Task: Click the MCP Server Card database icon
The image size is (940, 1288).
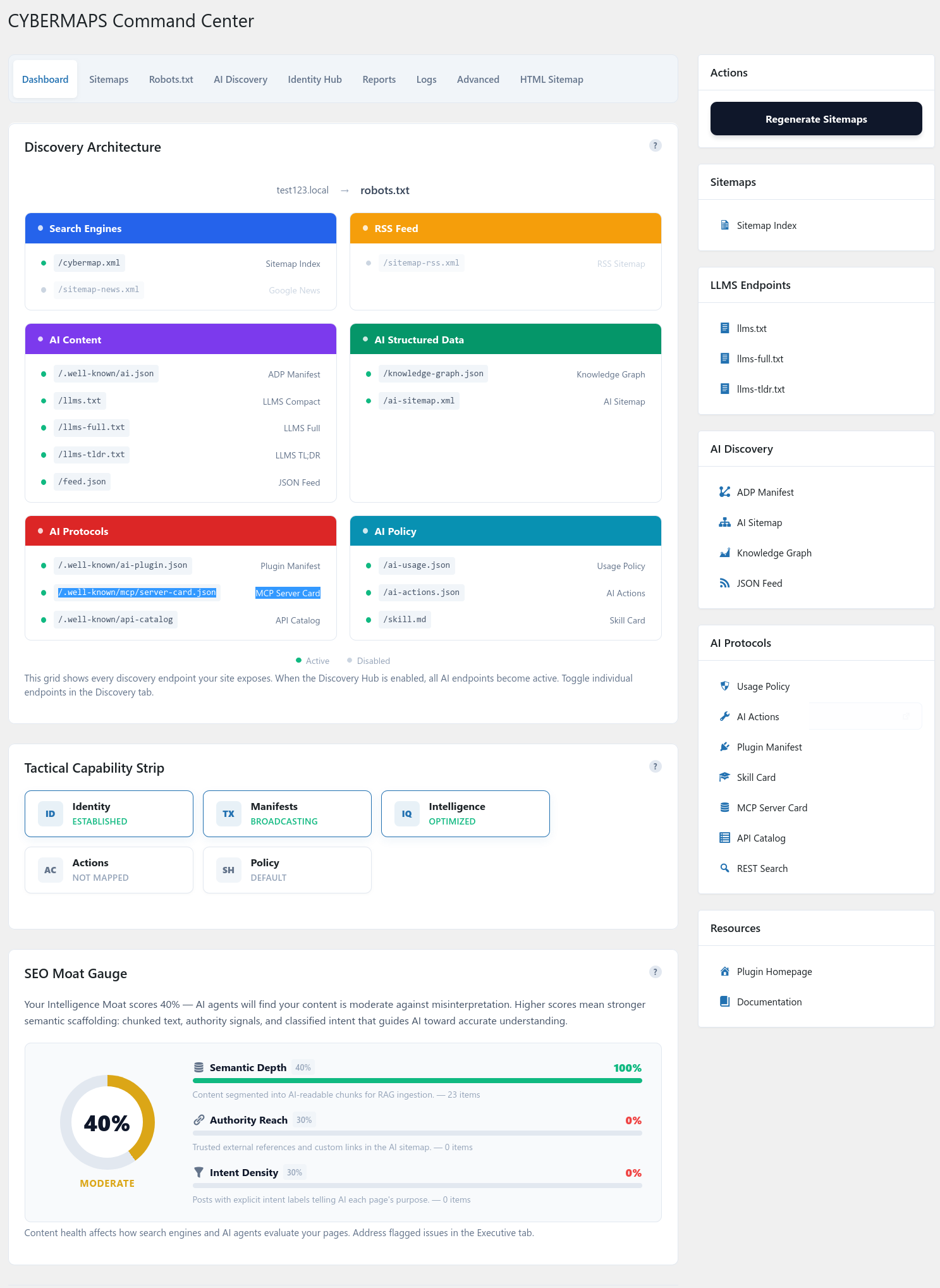Action: click(724, 807)
